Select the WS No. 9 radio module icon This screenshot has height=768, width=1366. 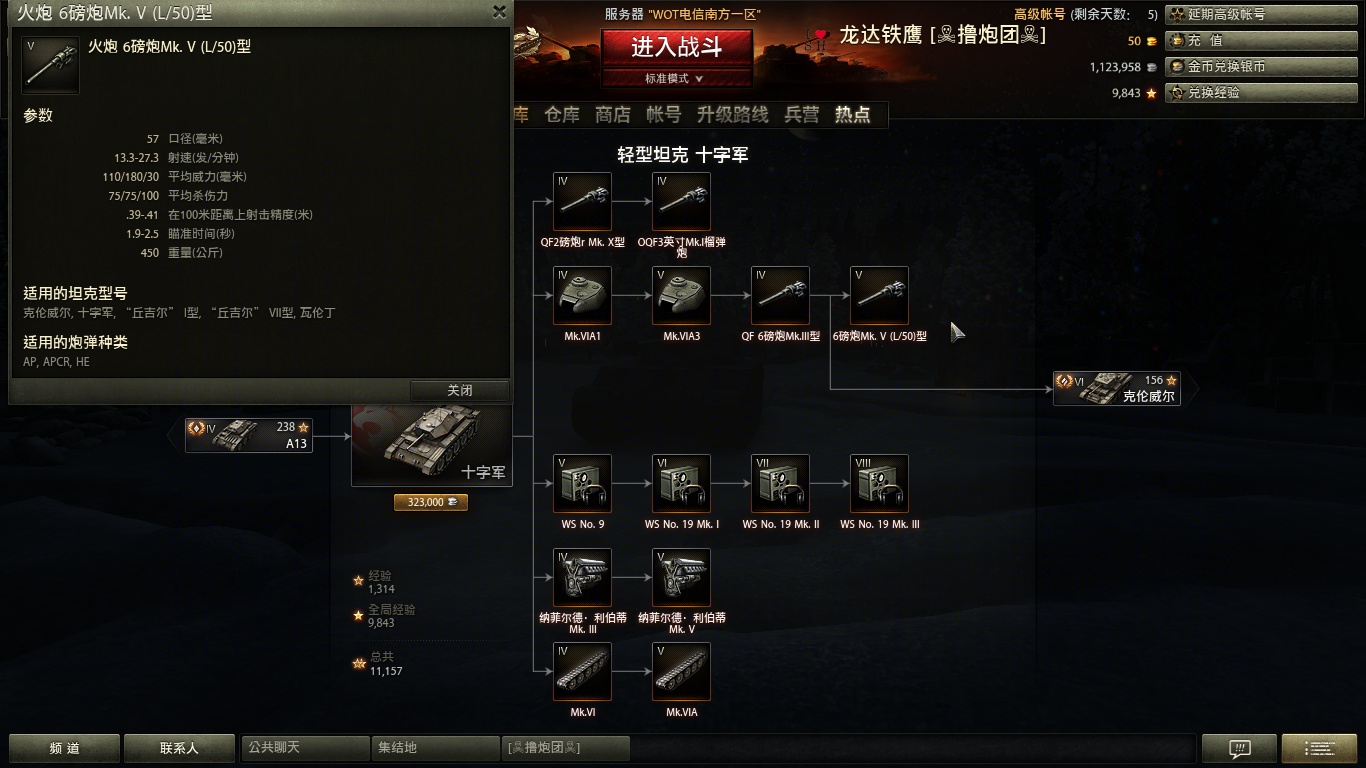coord(582,484)
